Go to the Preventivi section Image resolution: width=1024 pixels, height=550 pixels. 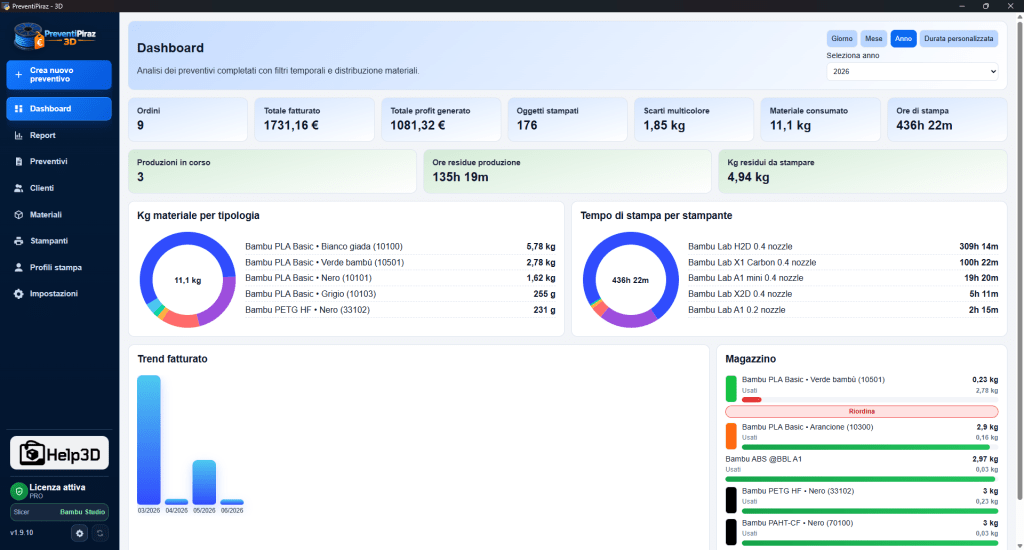pos(59,161)
